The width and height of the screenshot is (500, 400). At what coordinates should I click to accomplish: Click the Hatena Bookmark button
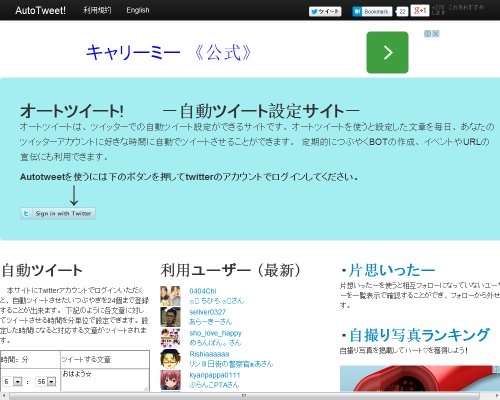coord(372,12)
